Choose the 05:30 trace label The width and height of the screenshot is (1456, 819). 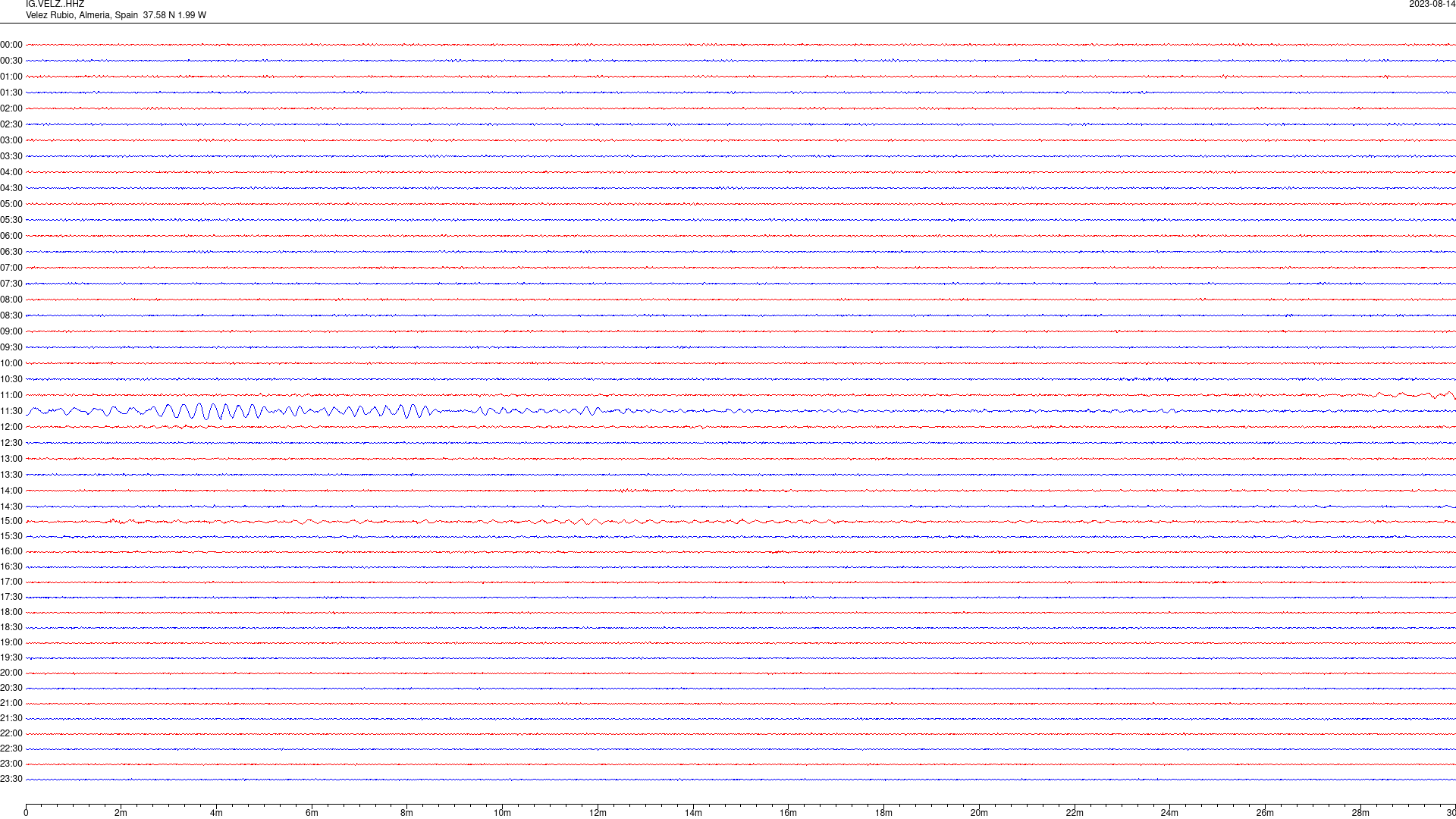coord(11,220)
